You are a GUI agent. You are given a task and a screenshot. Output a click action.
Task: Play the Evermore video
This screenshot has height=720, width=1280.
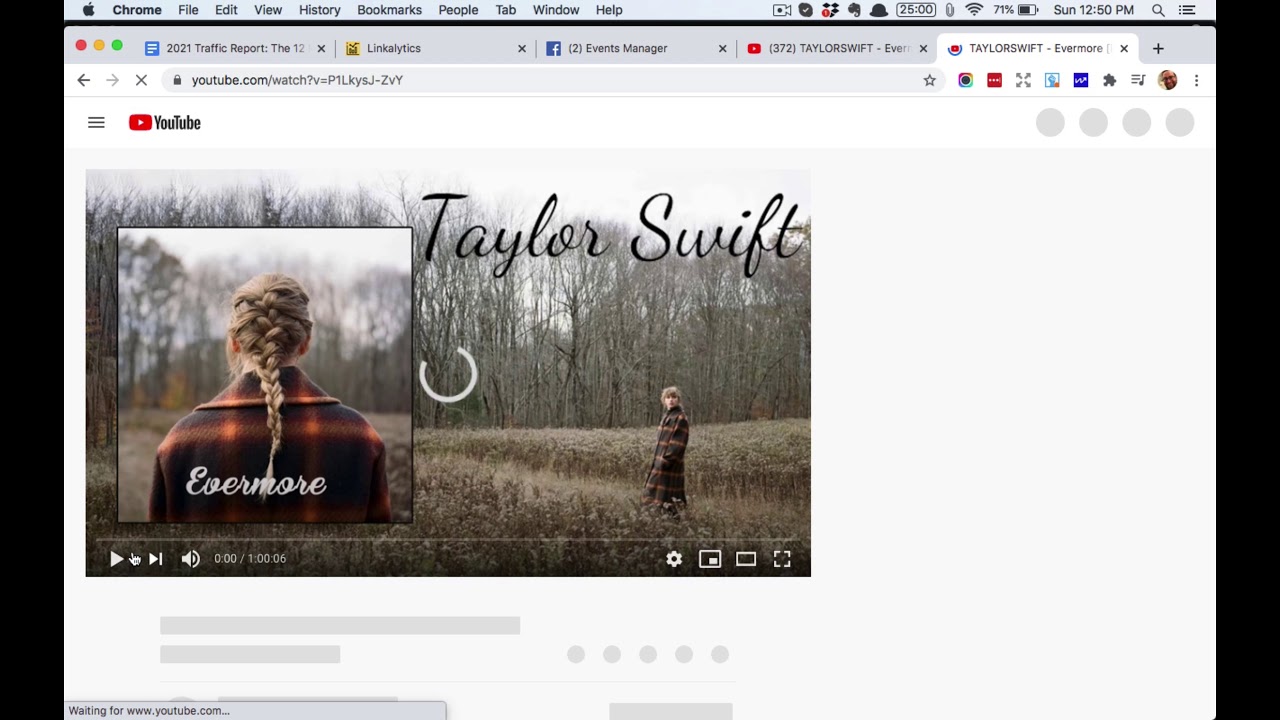click(x=116, y=559)
